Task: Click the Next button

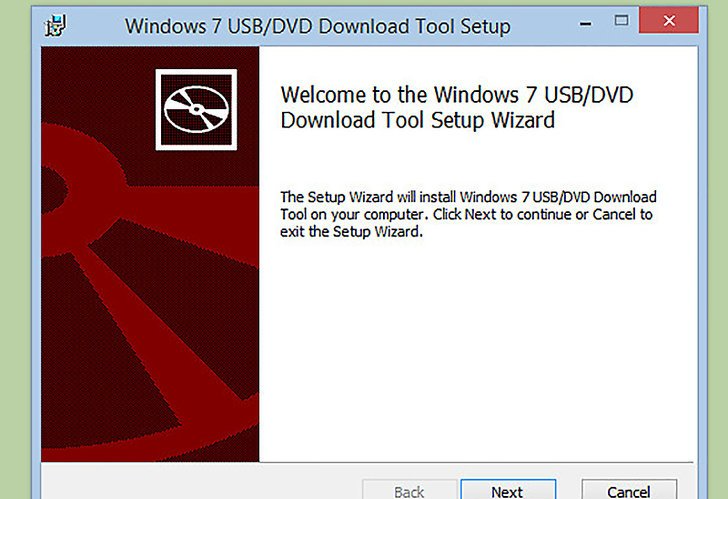Action: click(508, 489)
